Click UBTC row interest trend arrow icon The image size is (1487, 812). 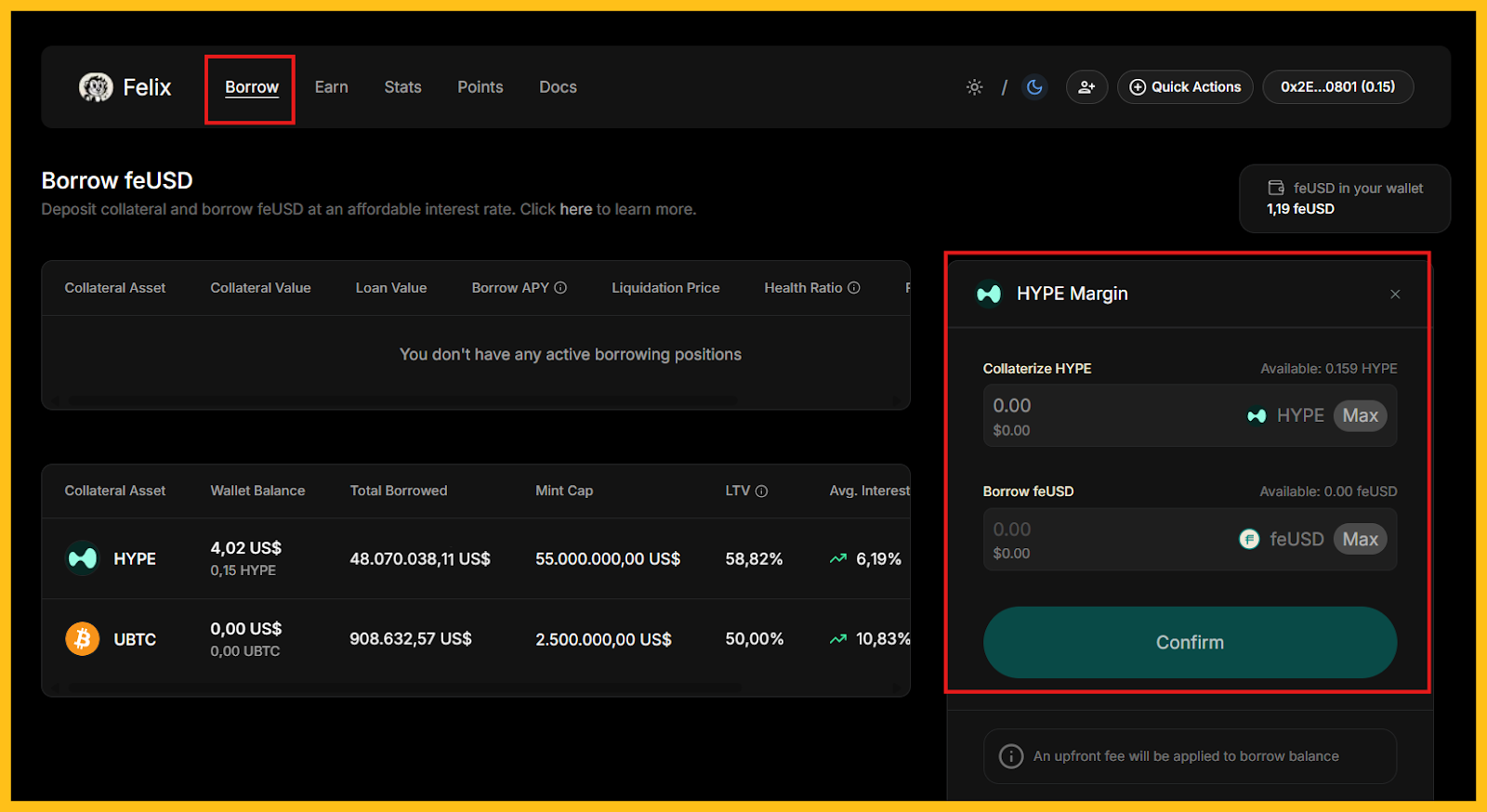click(x=838, y=639)
